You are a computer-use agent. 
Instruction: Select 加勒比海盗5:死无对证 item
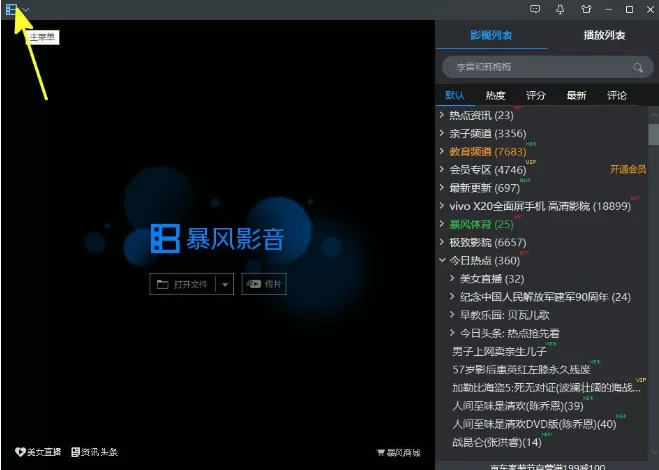546,388
